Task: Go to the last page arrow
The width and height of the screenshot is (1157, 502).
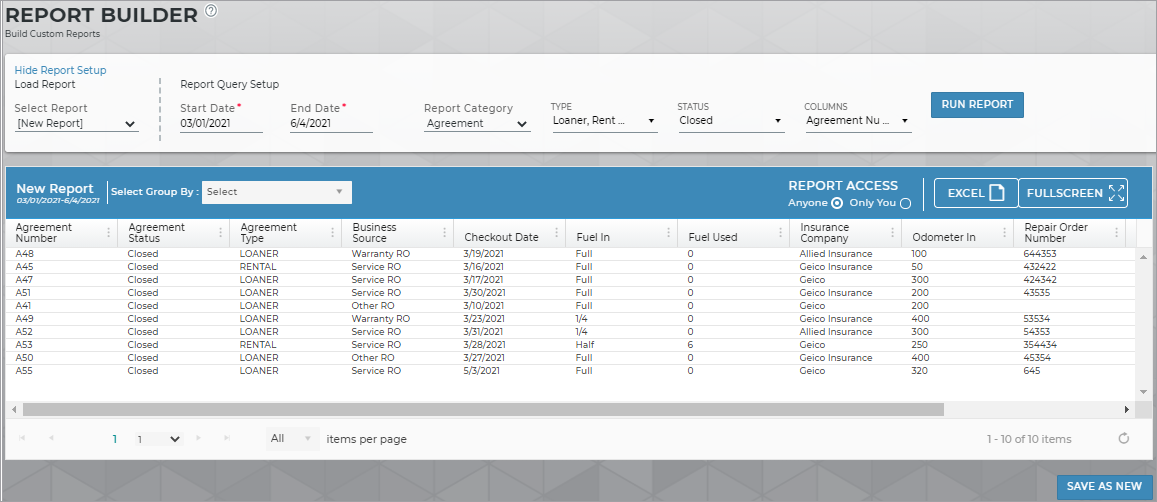Action: (227, 439)
